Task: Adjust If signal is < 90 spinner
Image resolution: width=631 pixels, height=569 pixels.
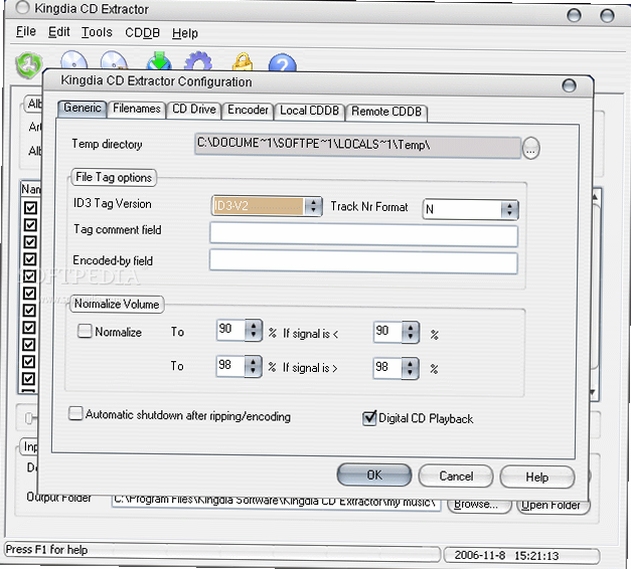Action: (x=410, y=332)
